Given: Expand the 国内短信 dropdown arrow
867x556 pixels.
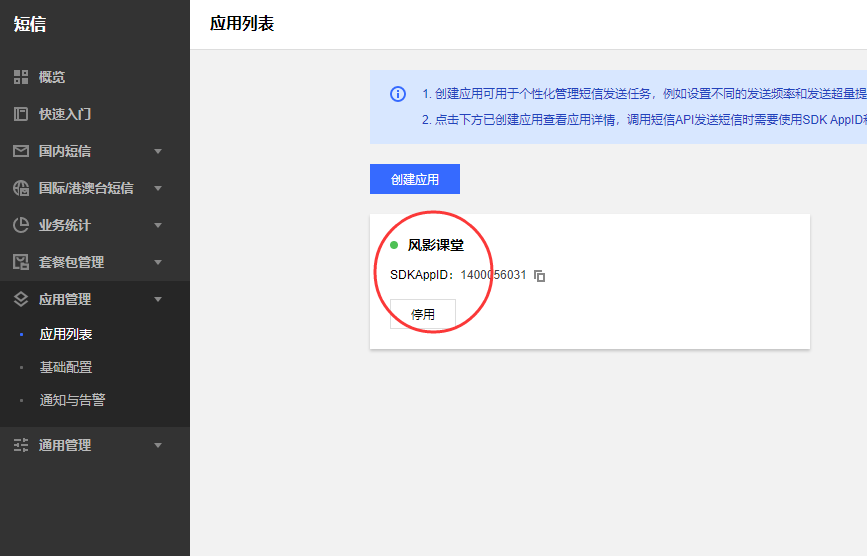Looking at the screenshot, I should tap(158, 151).
